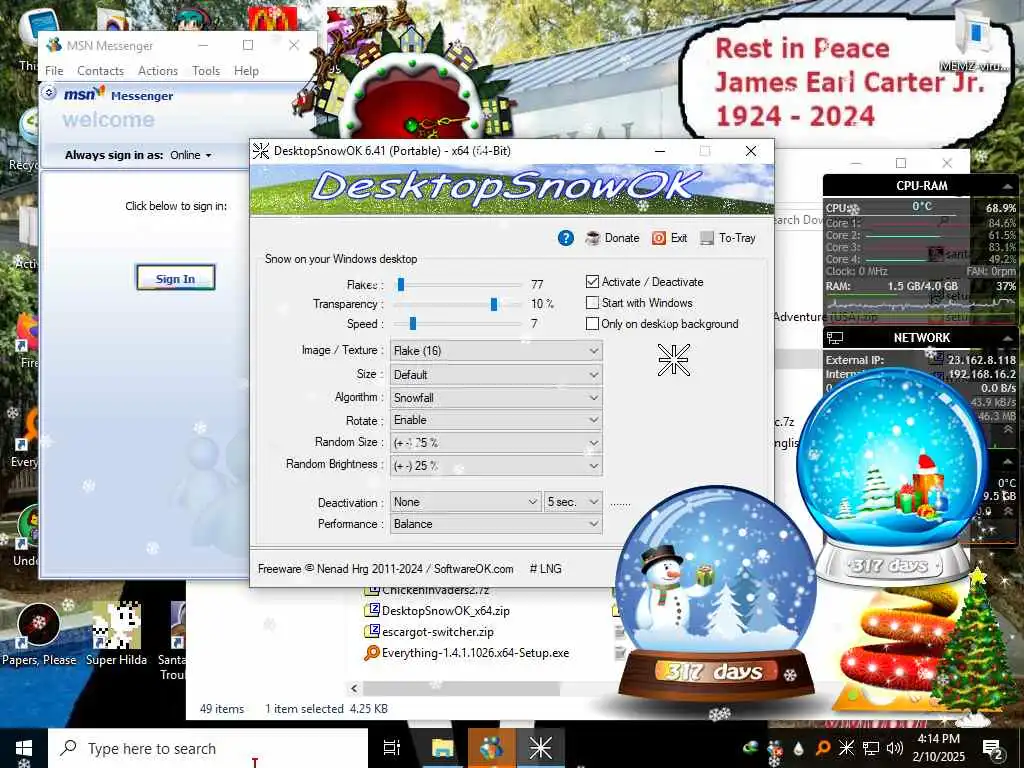This screenshot has width=1024, height=768.
Task: Open the network tray icon
Action: click(x=871, y=748)
